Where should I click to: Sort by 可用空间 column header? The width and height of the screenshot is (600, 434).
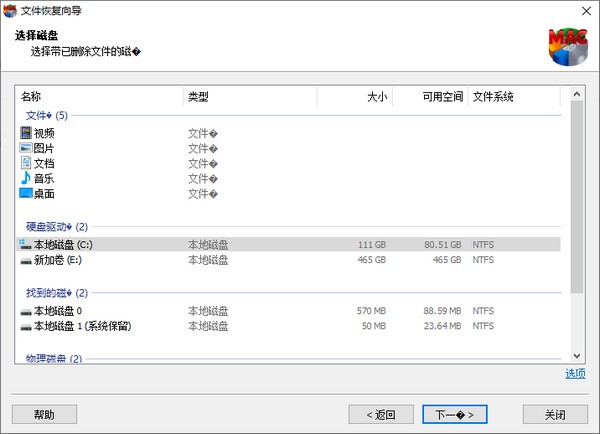tap(430, 97)
